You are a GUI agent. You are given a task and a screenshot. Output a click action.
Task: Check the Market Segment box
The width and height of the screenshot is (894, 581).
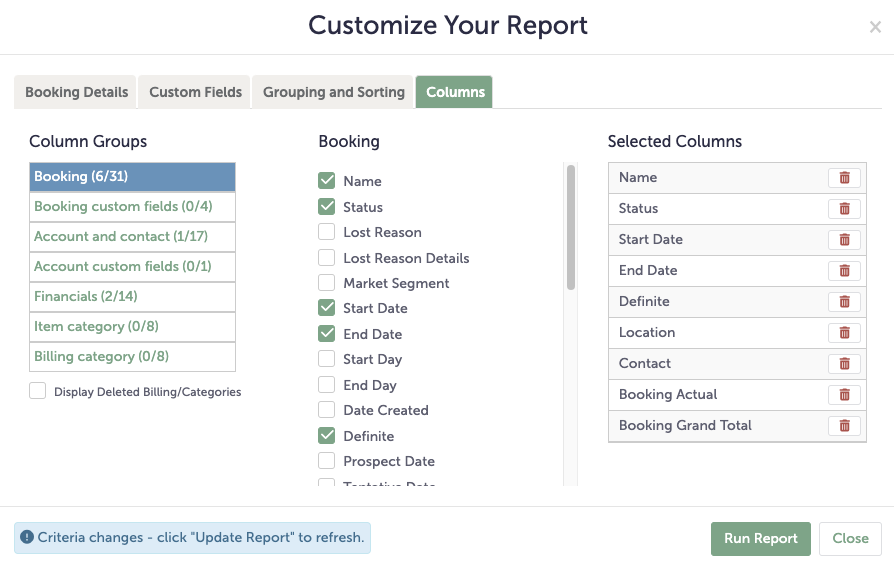326,283
